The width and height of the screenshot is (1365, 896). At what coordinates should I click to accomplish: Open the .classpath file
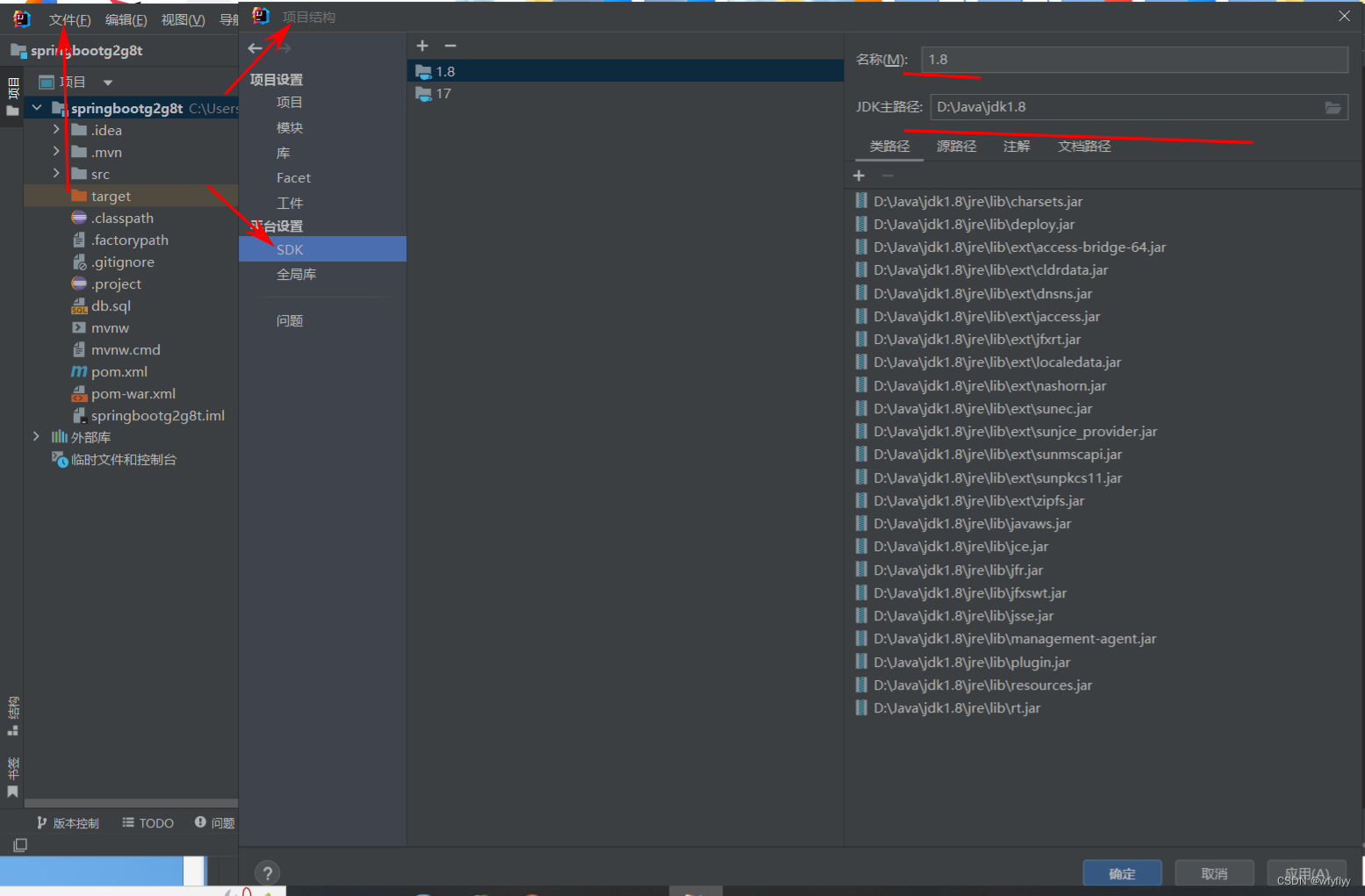point(122,219)
